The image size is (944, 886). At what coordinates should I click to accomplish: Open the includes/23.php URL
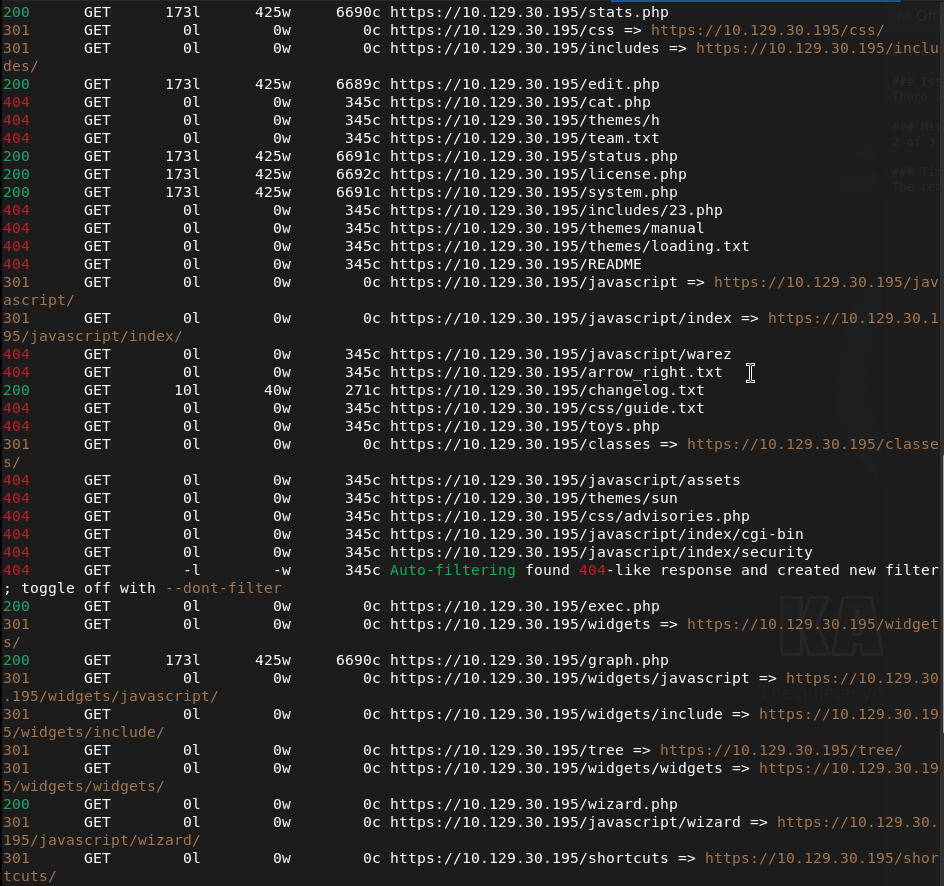click(556, 211)
